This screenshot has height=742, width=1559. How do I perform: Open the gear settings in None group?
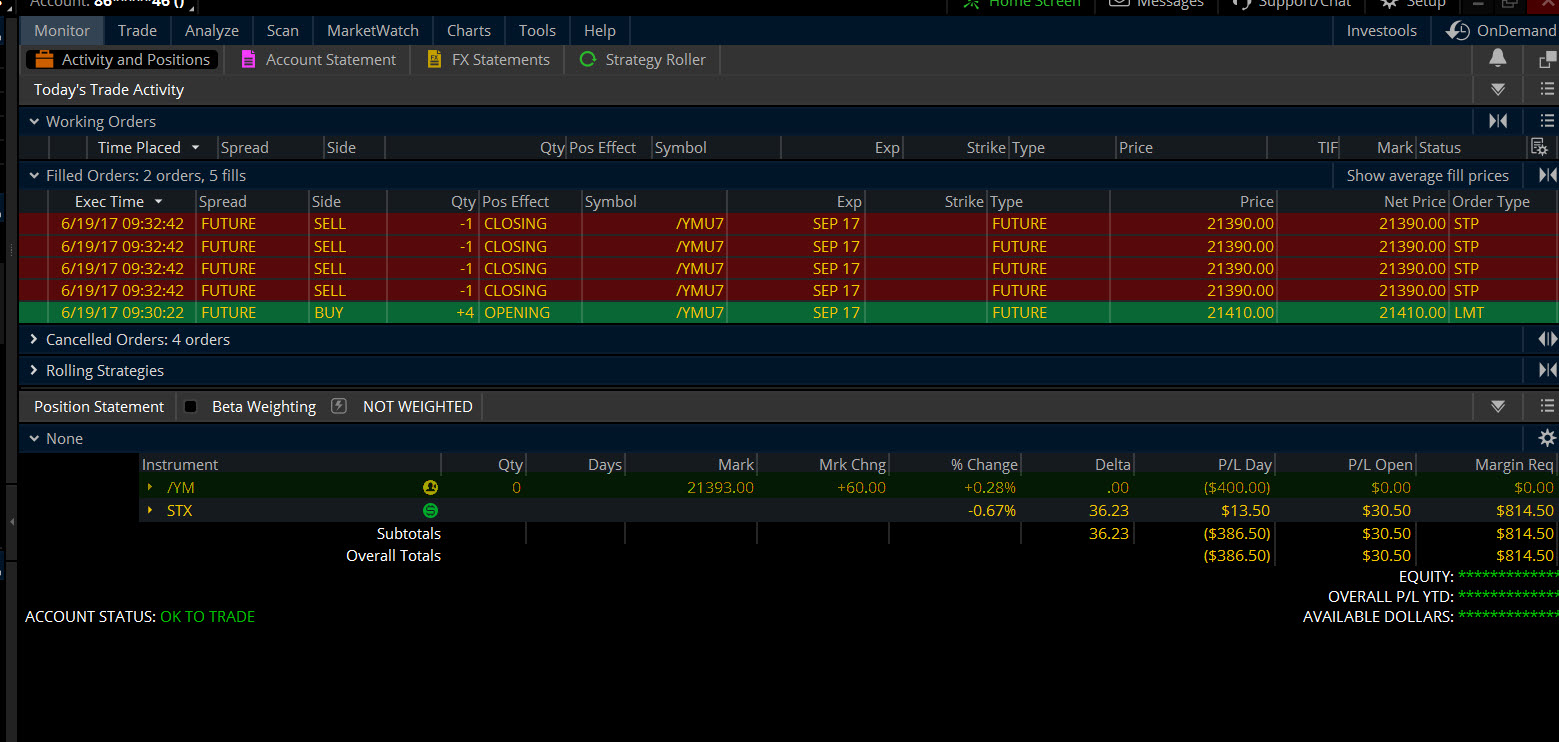(x=1547, y=438)
